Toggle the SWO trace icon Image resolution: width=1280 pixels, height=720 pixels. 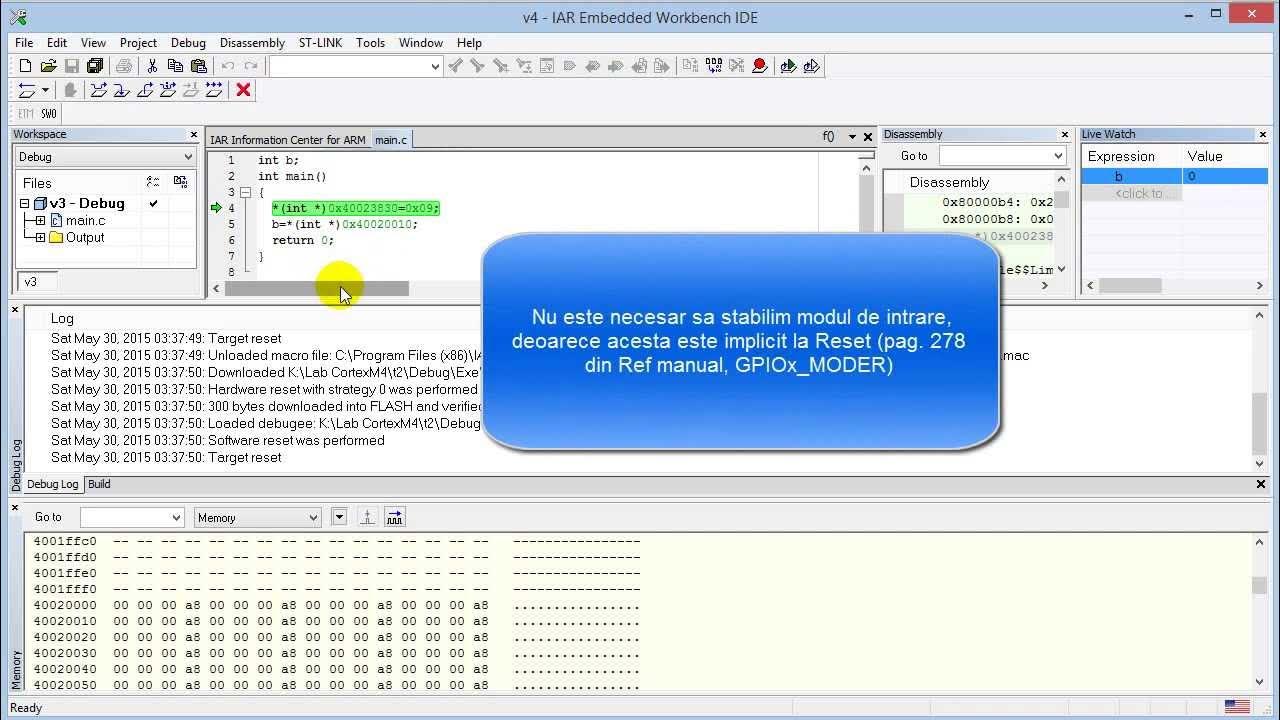pyautogui.click(x=48, y=114)
